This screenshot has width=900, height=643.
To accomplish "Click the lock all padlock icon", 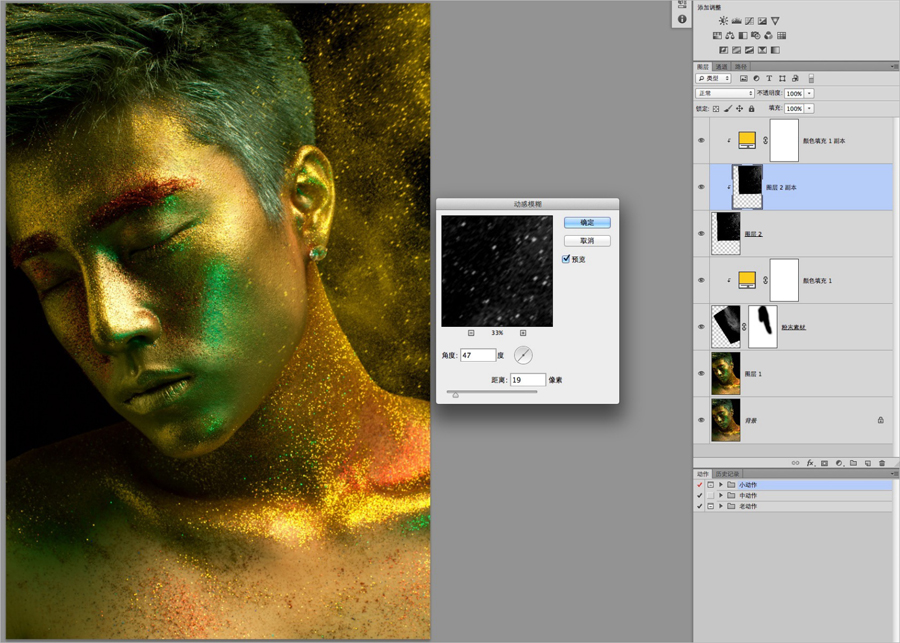I will (x=751, y=109).
